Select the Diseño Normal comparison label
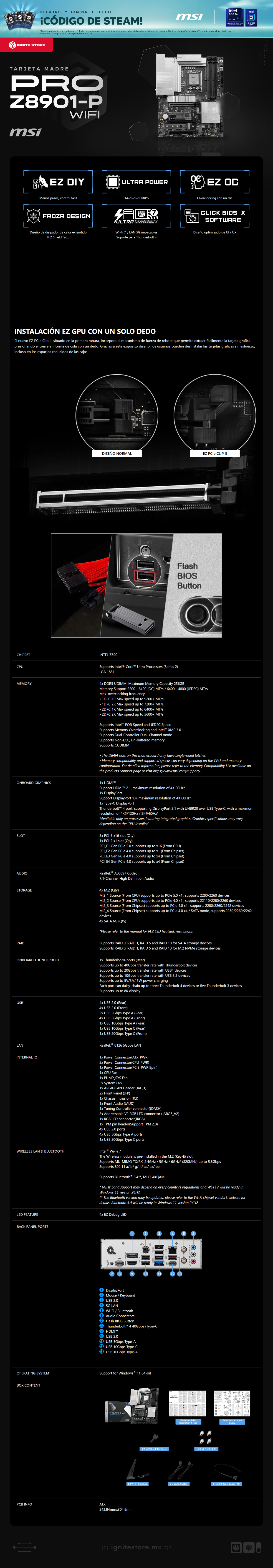273x1568 pixels. point(117,453)
